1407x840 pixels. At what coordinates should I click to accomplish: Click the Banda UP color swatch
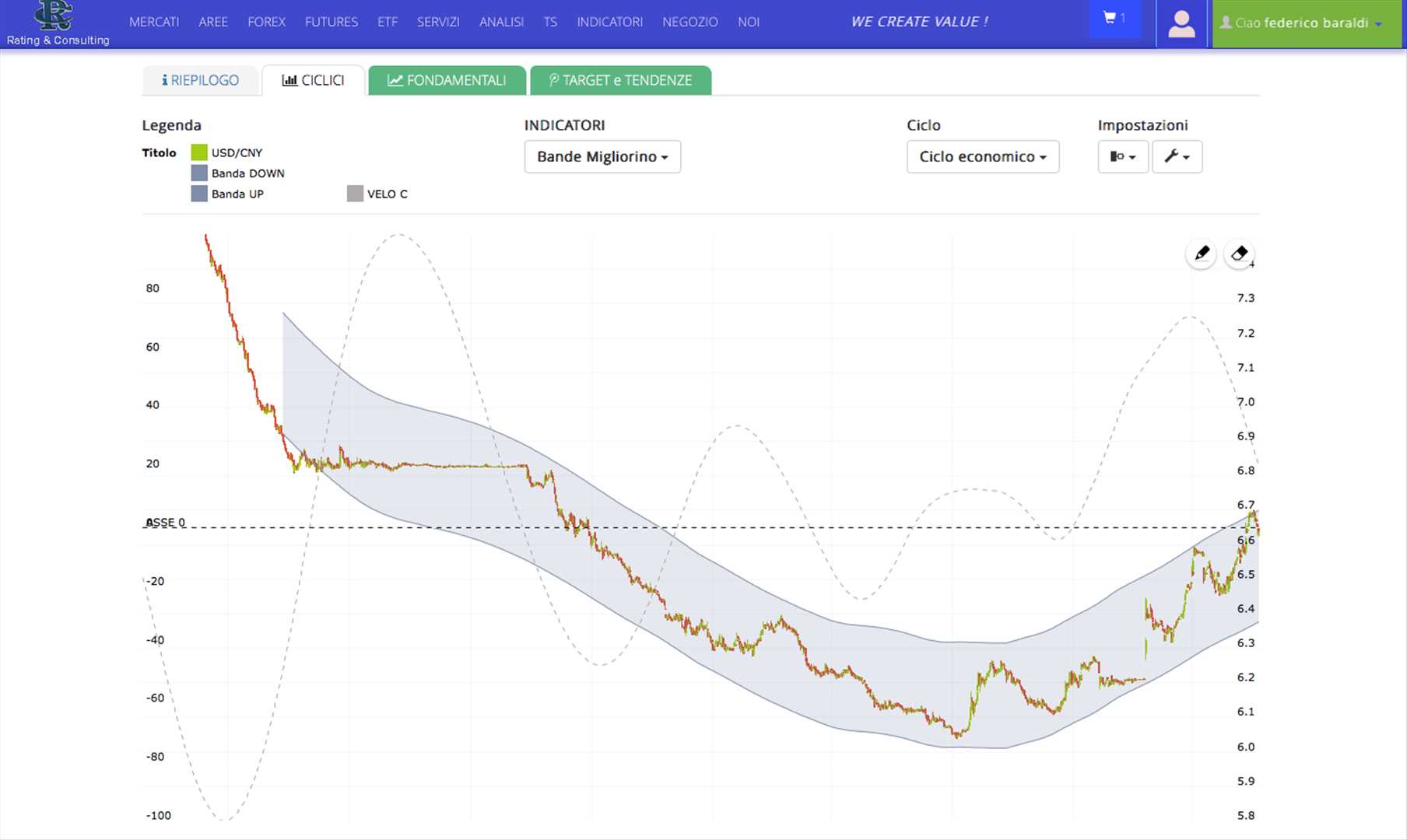pos(199,194)
